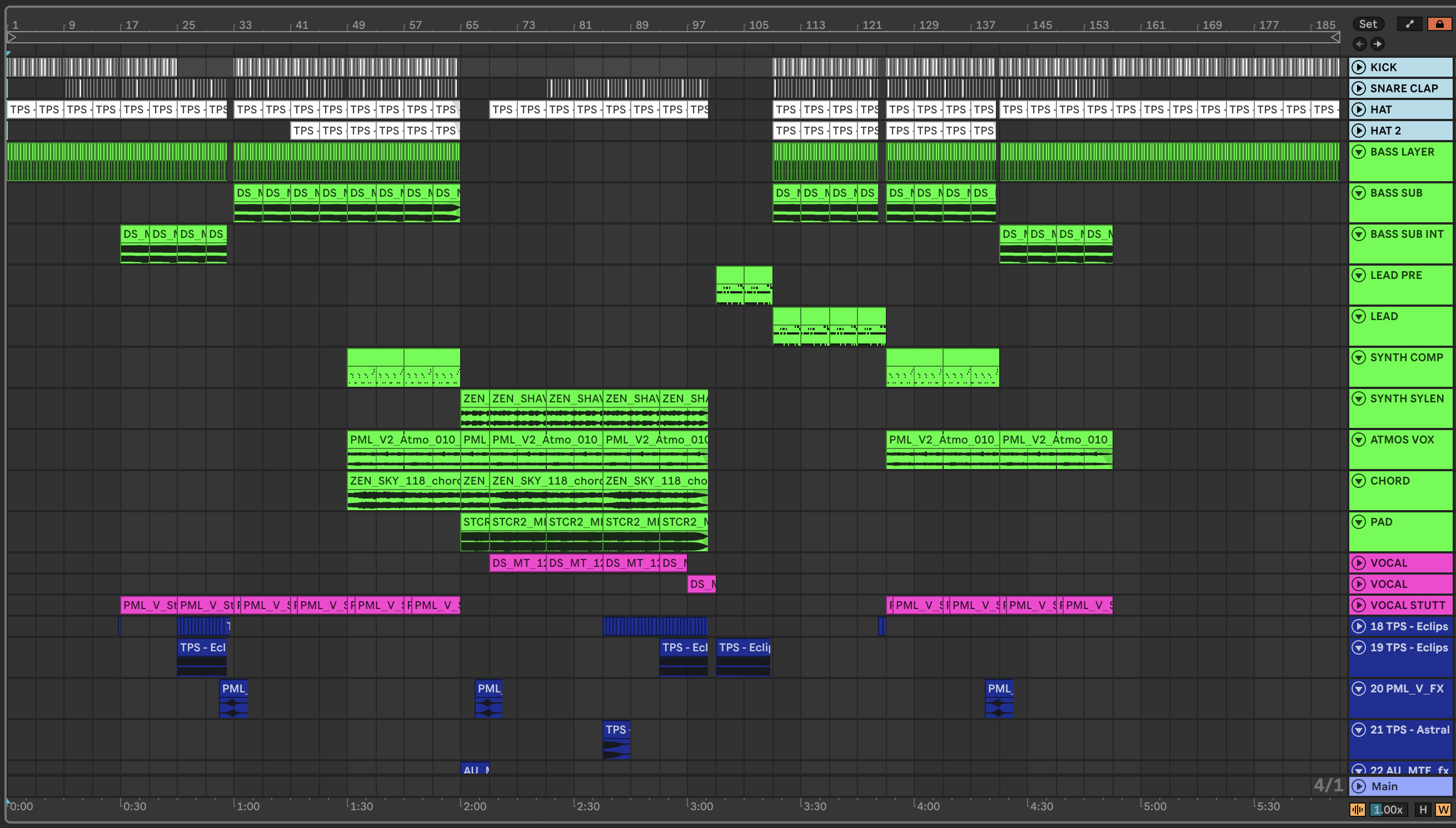Select the VOCAL STUTT track header
The height and width of the screenshot is (828, 1456).
point(1410,605)
